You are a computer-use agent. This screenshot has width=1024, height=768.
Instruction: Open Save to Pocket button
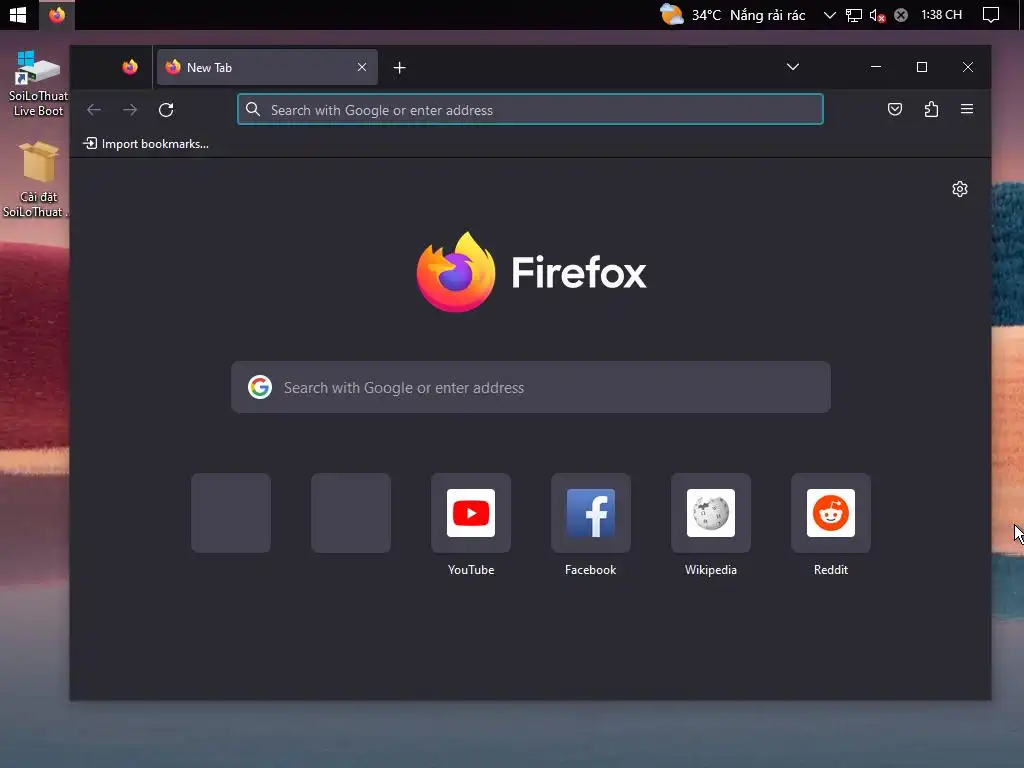tap(895, 109)
